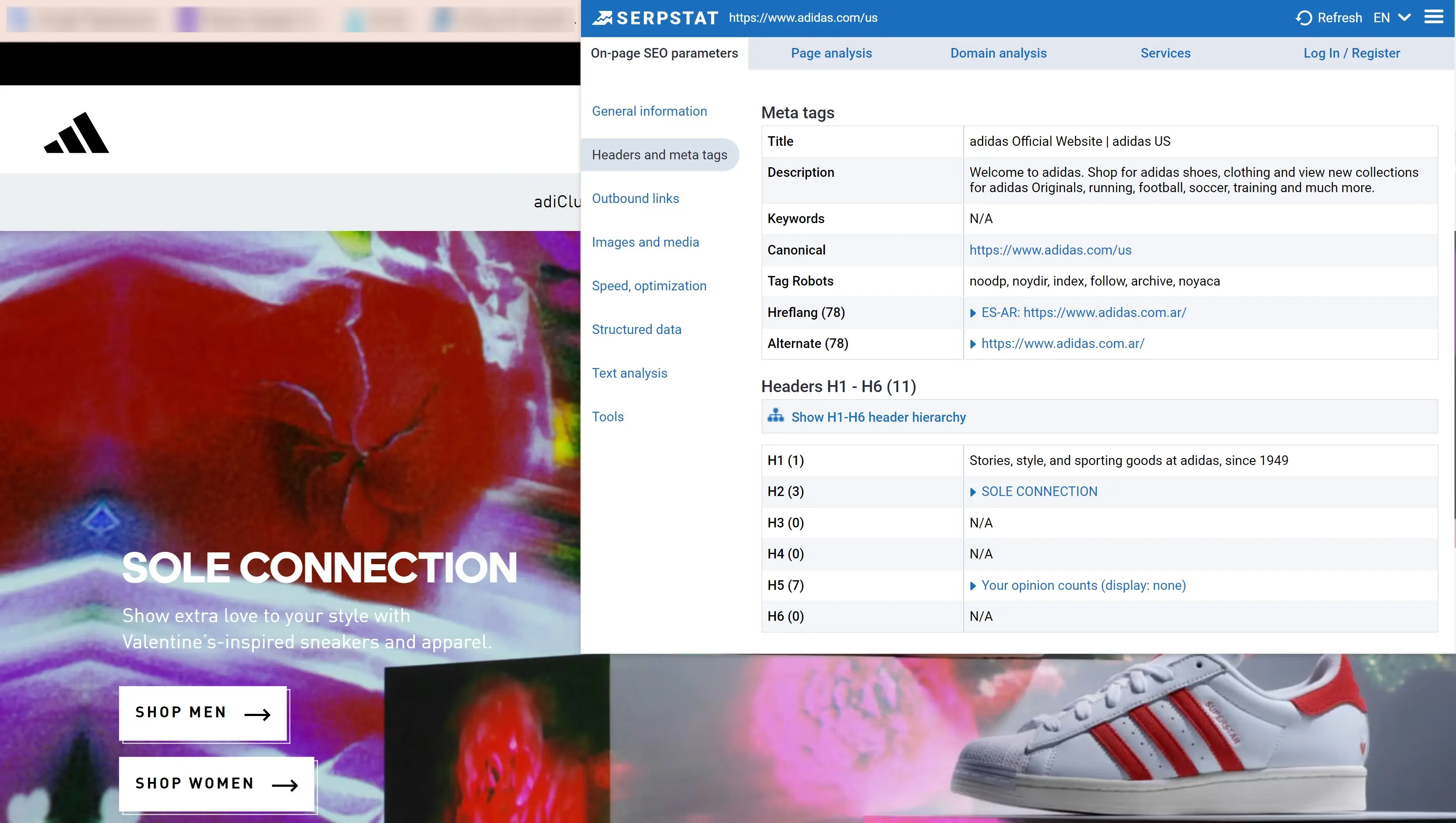
Task: Expand the Hreflang (78) list
Action: coord(972,313)
